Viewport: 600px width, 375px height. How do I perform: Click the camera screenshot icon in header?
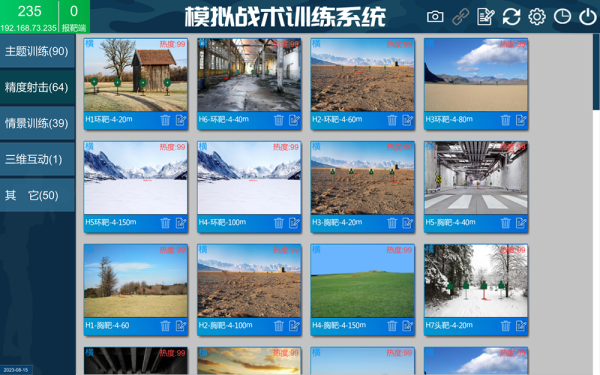[x=435, y=16]
